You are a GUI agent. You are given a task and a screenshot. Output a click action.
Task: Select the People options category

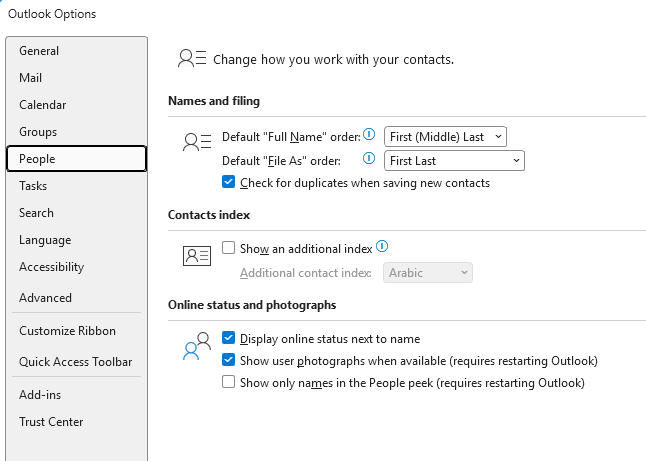tap(77, 159)
